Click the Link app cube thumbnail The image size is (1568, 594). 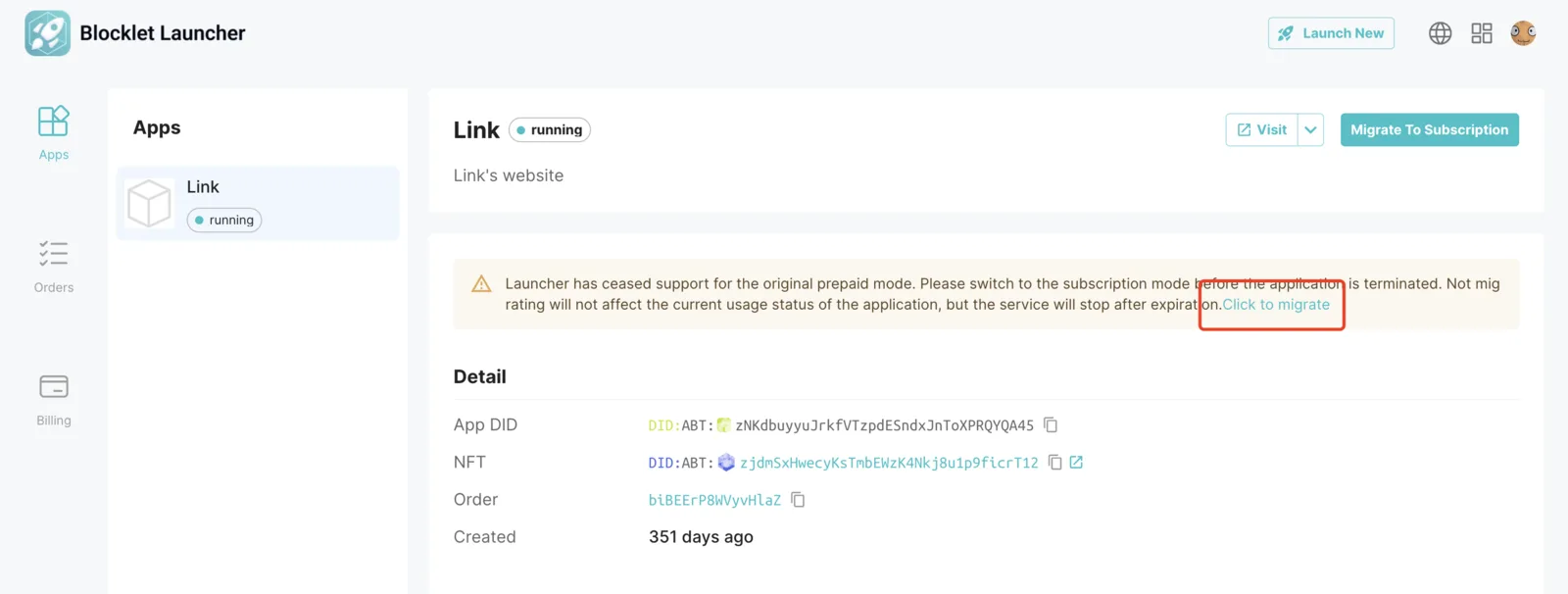pyautogui.click(x=149, y=203)
